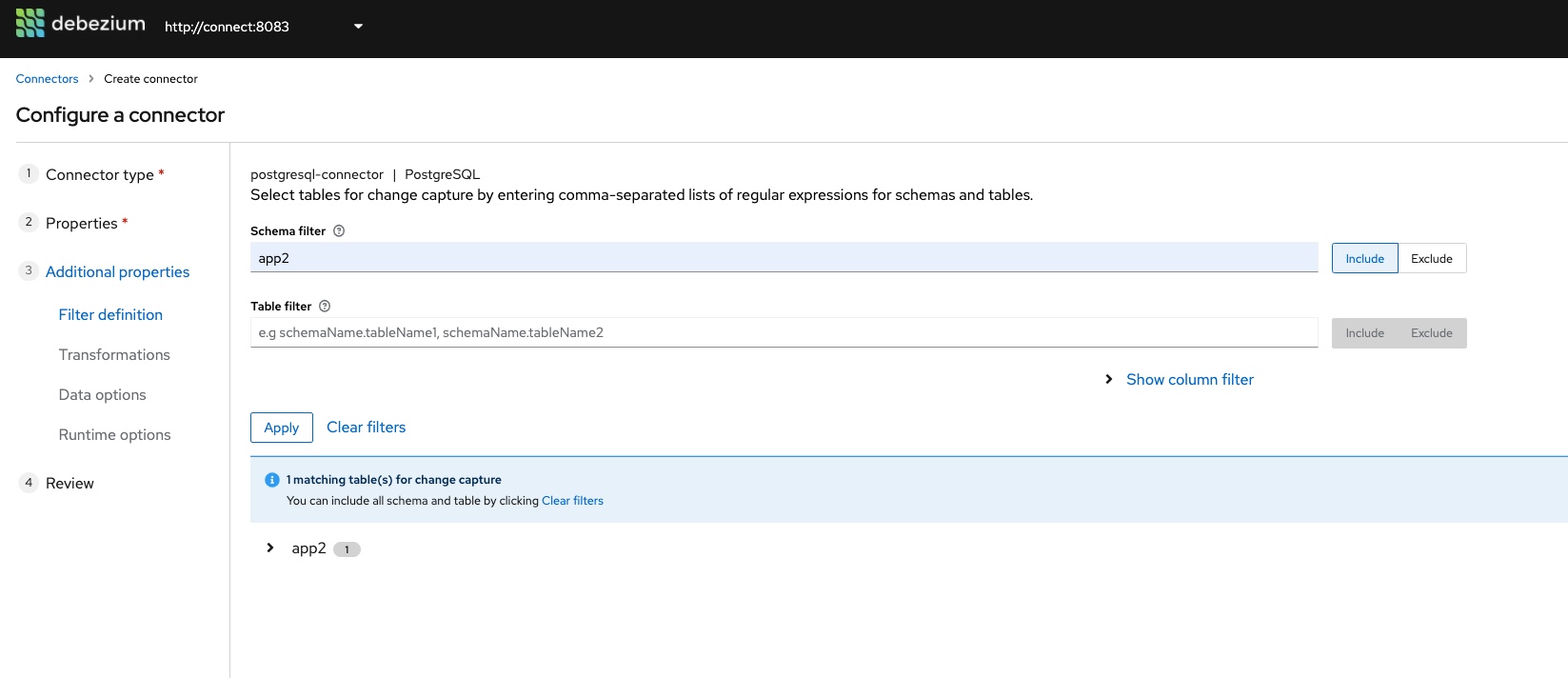This screenshot has height=678, width=1568.
Task: Open the Additional properties wizard step
Action: [x=118, y=271]
